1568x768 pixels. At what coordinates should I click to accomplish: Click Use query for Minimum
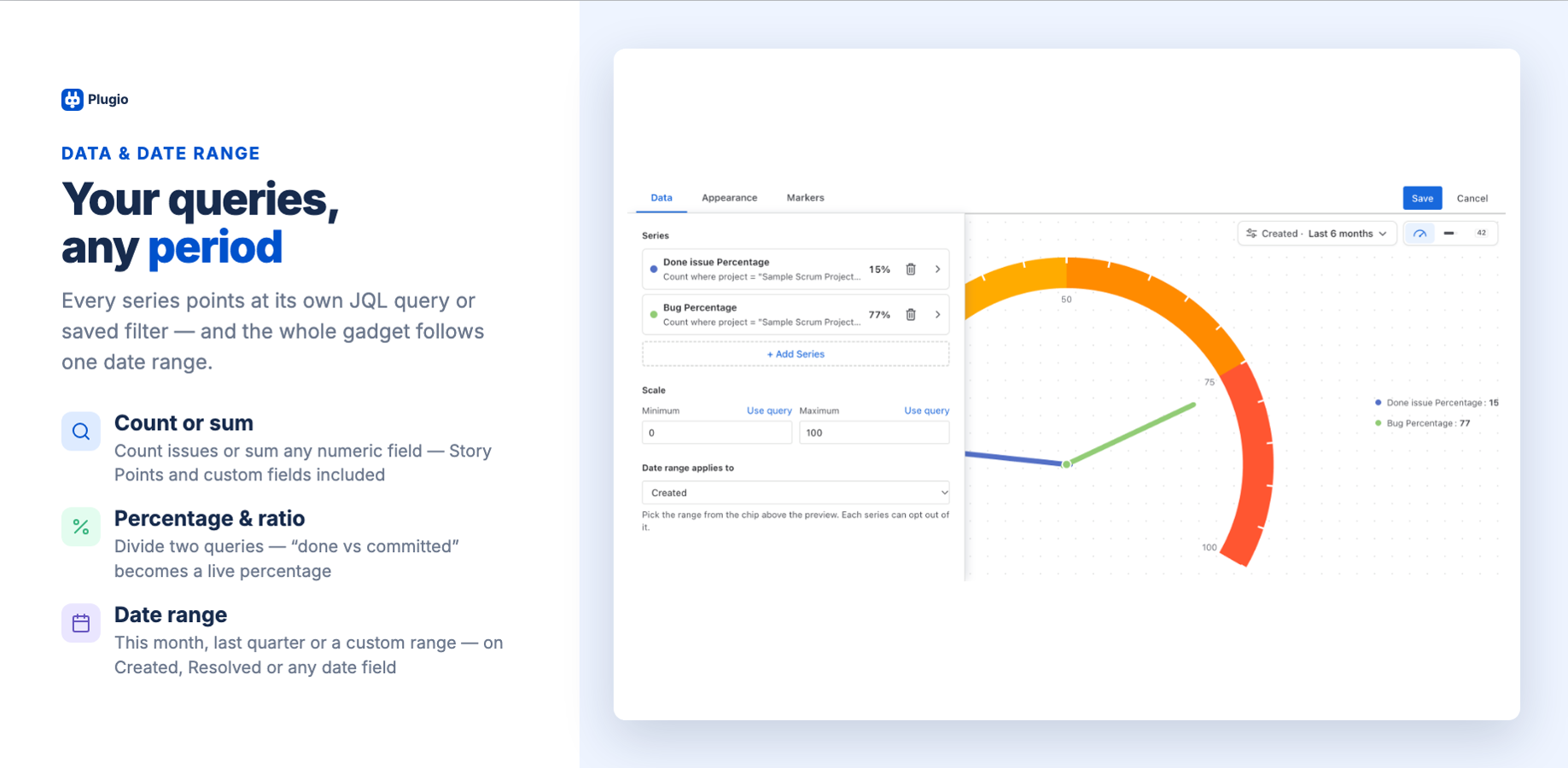(x=769, y=411)
